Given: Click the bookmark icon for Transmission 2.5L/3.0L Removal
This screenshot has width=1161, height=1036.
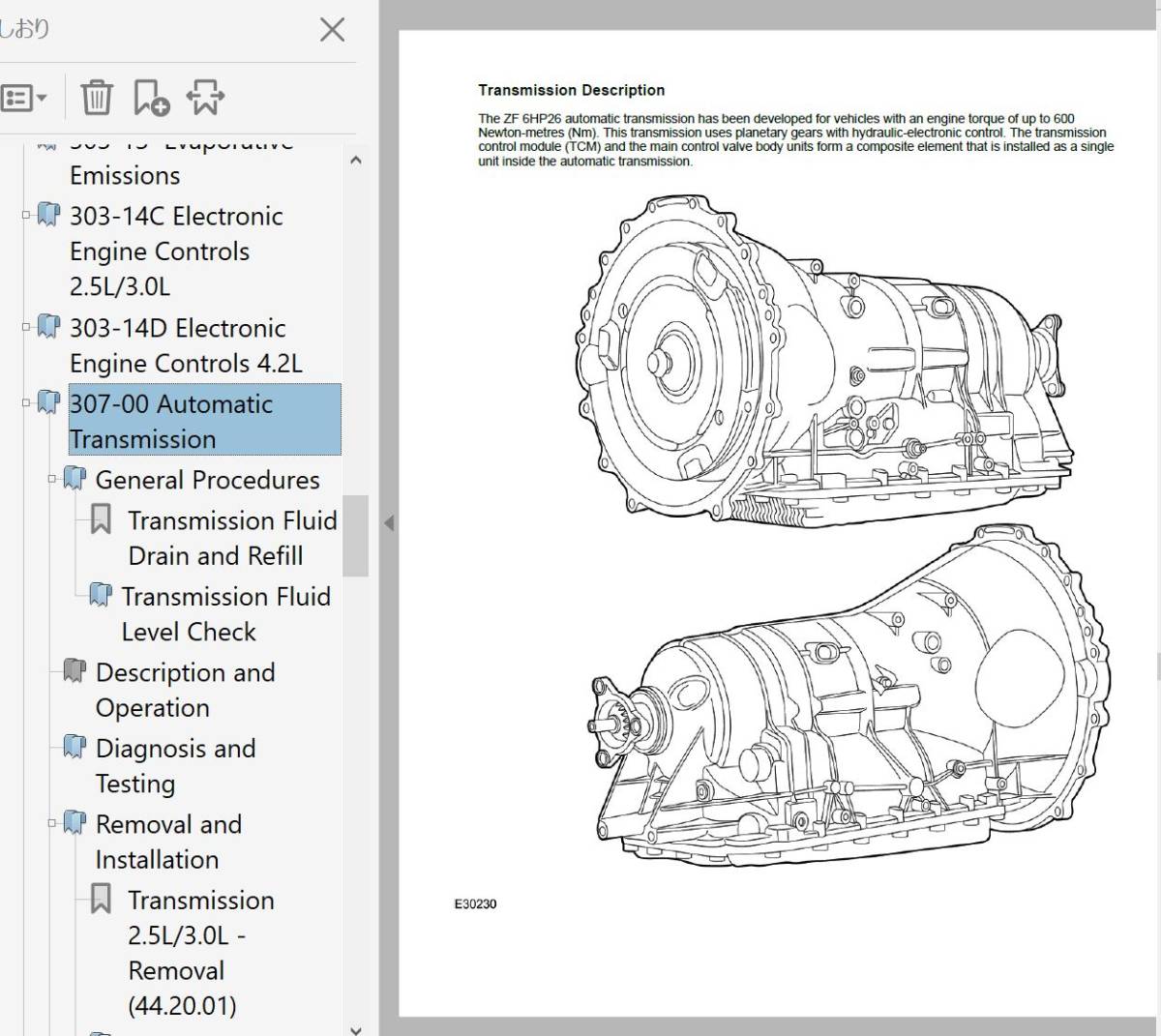Looking at the screenshot, I should tap(101, 899).
